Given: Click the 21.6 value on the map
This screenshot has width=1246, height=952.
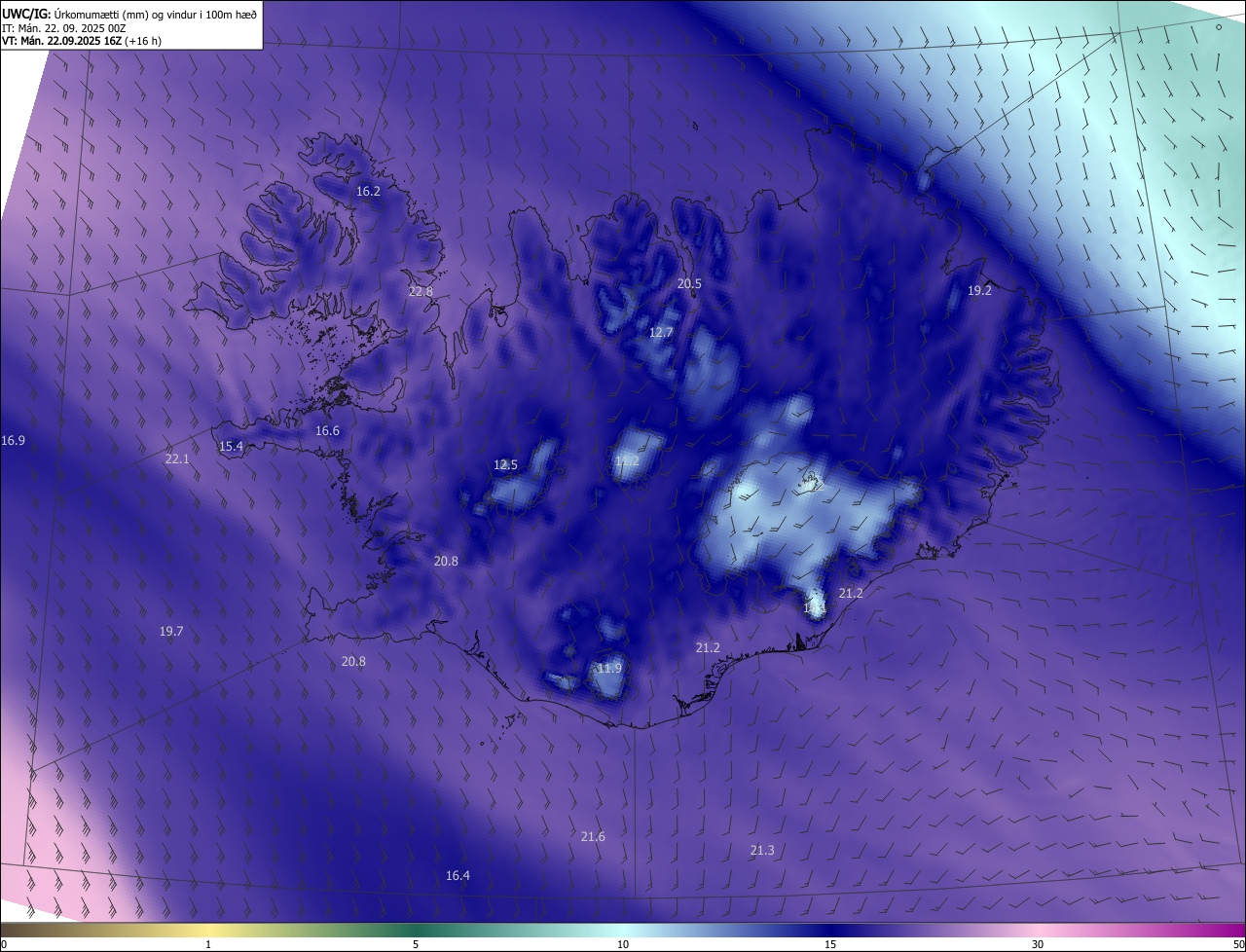Looking at the screenshot, I should click(593, 837).
